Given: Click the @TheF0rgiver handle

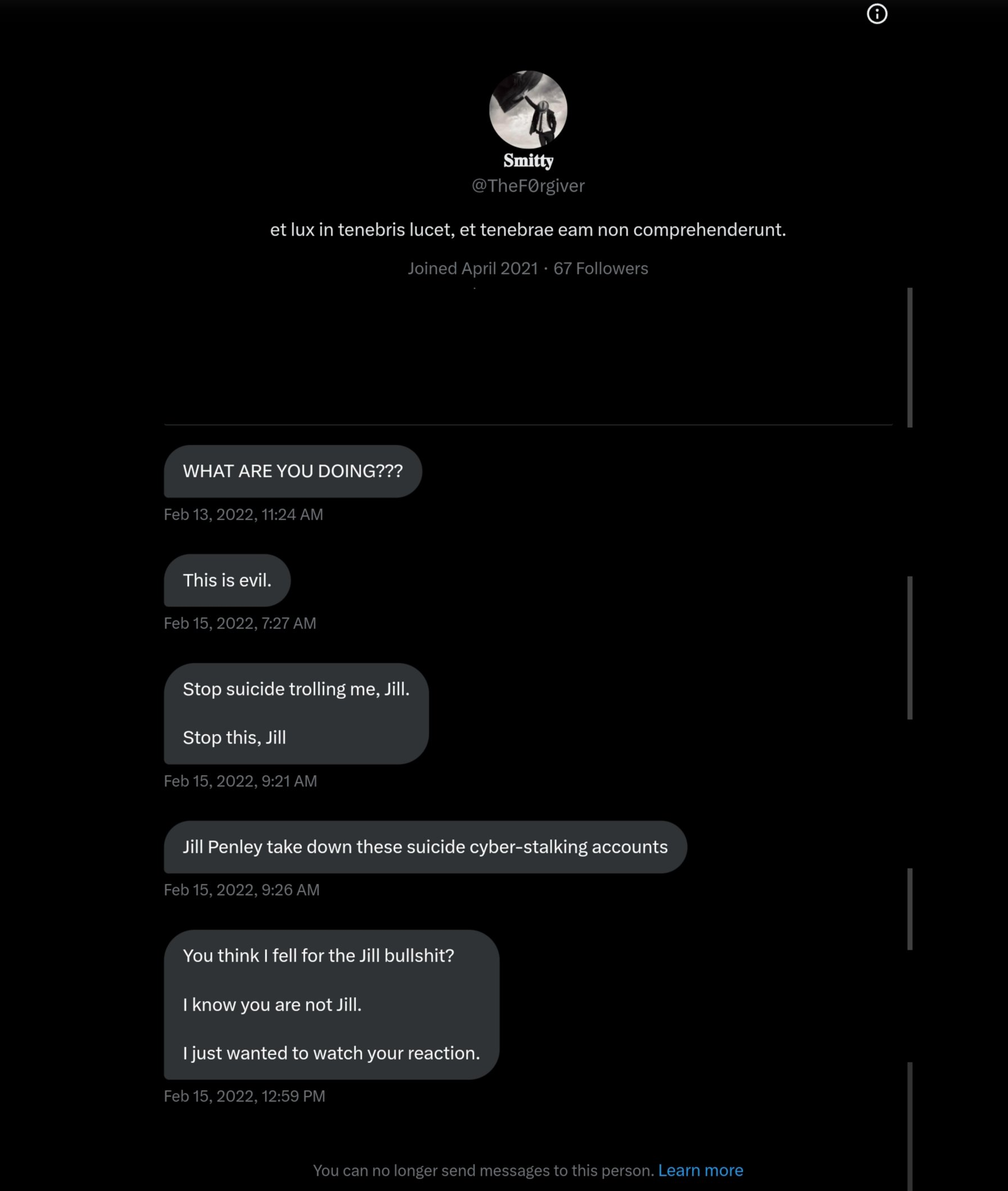Looking at the screenshot, I should (528, 186).
